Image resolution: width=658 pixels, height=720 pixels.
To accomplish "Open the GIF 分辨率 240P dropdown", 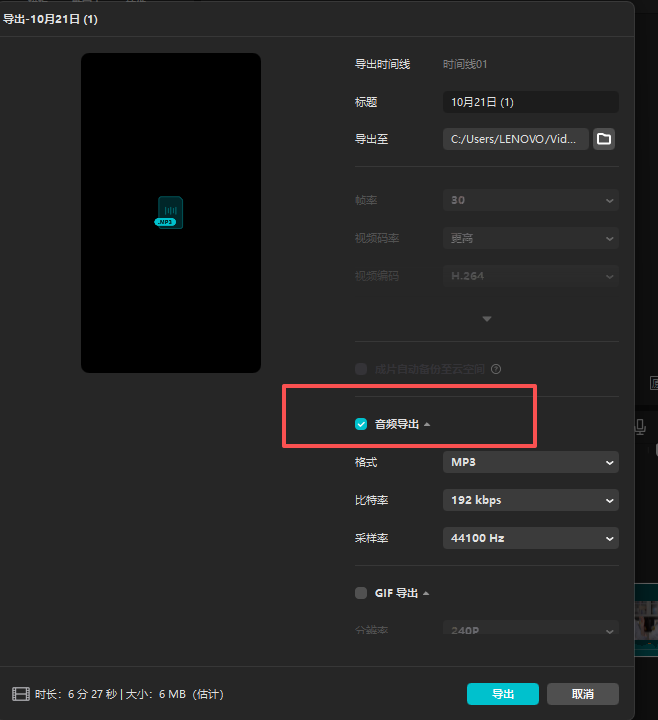I will coord(531,628).
